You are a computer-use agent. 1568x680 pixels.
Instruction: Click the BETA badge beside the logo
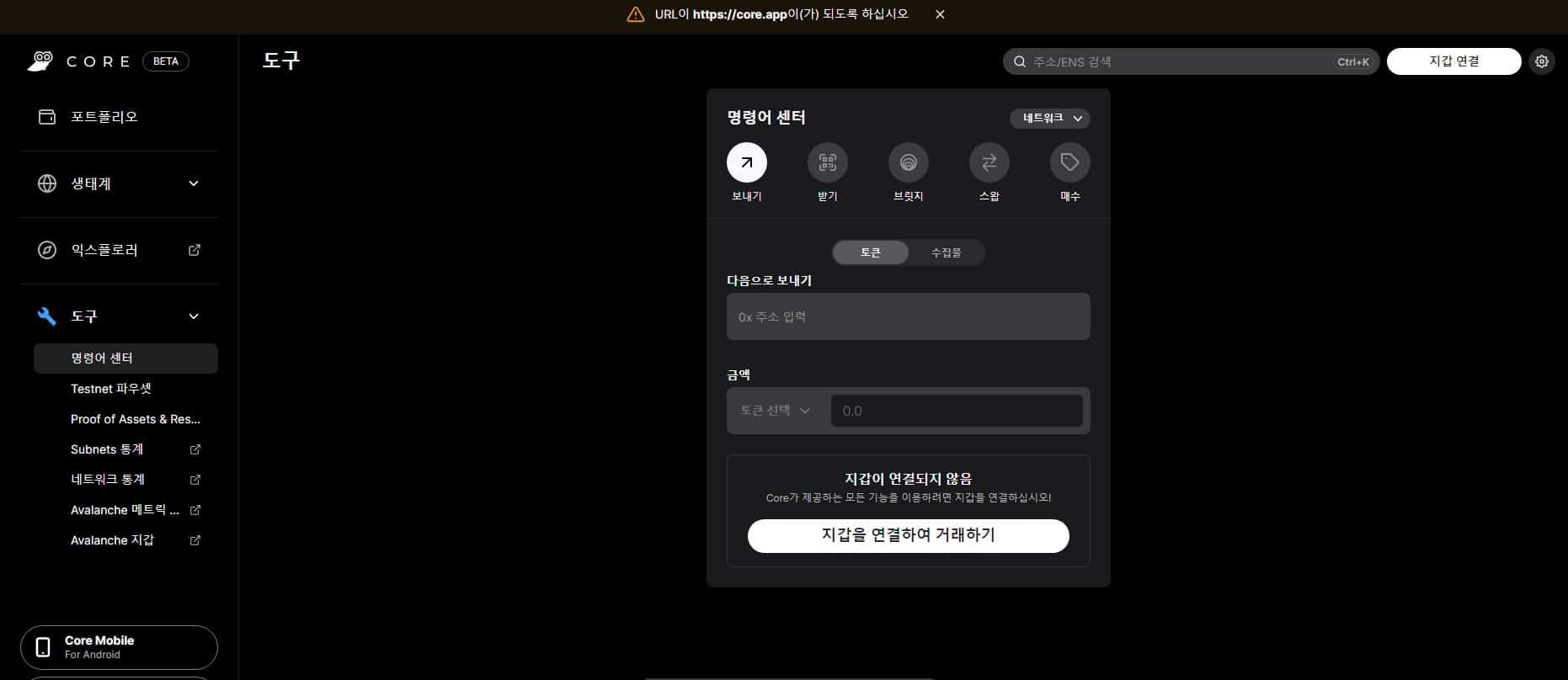[166, 61]
